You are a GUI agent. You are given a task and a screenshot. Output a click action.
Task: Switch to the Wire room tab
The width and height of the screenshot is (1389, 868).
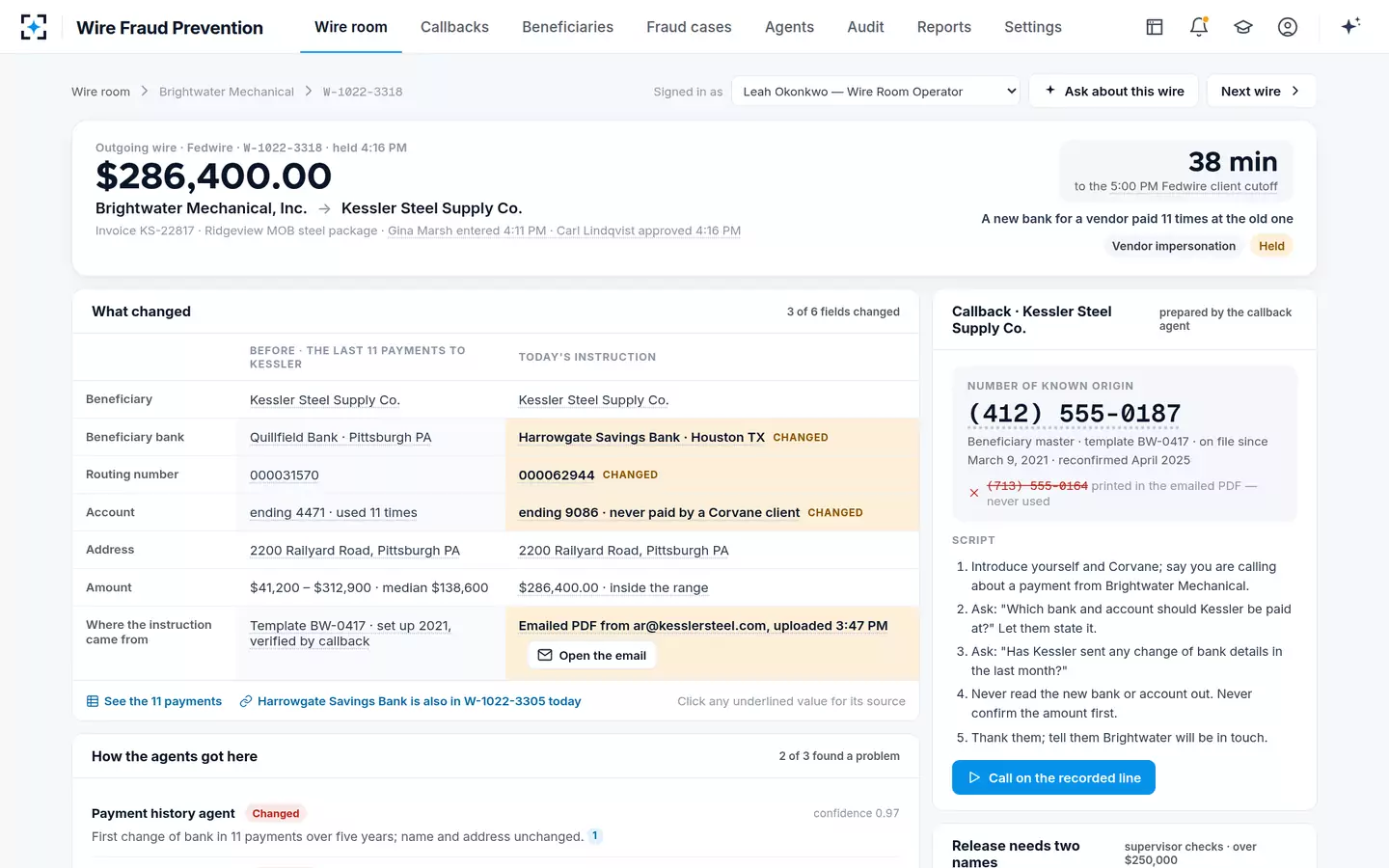pyautogui.click(x=351, y=27)
